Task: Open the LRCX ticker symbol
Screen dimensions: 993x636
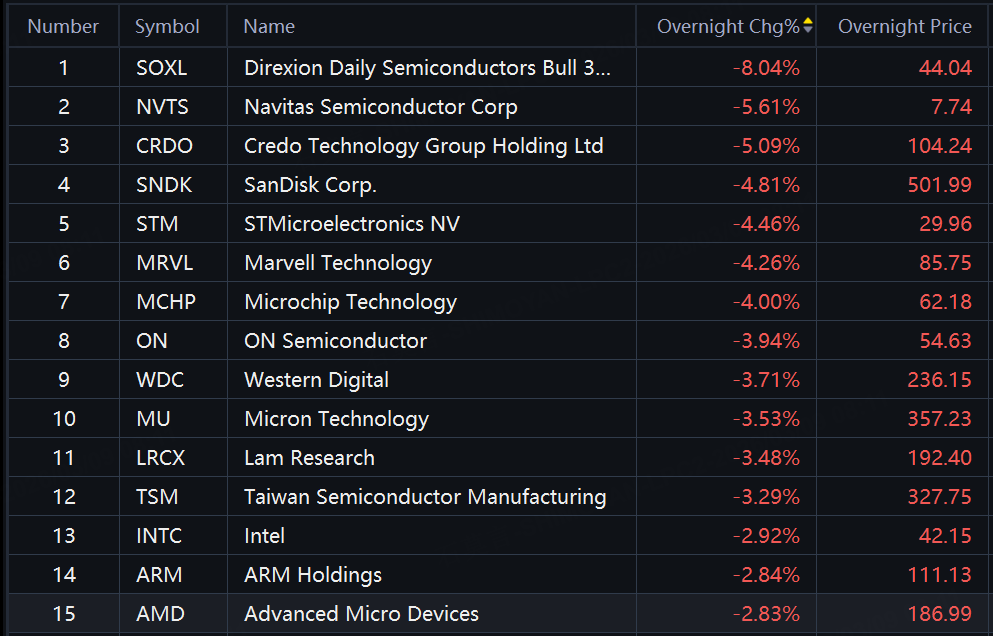Action: tap(161, 458)
